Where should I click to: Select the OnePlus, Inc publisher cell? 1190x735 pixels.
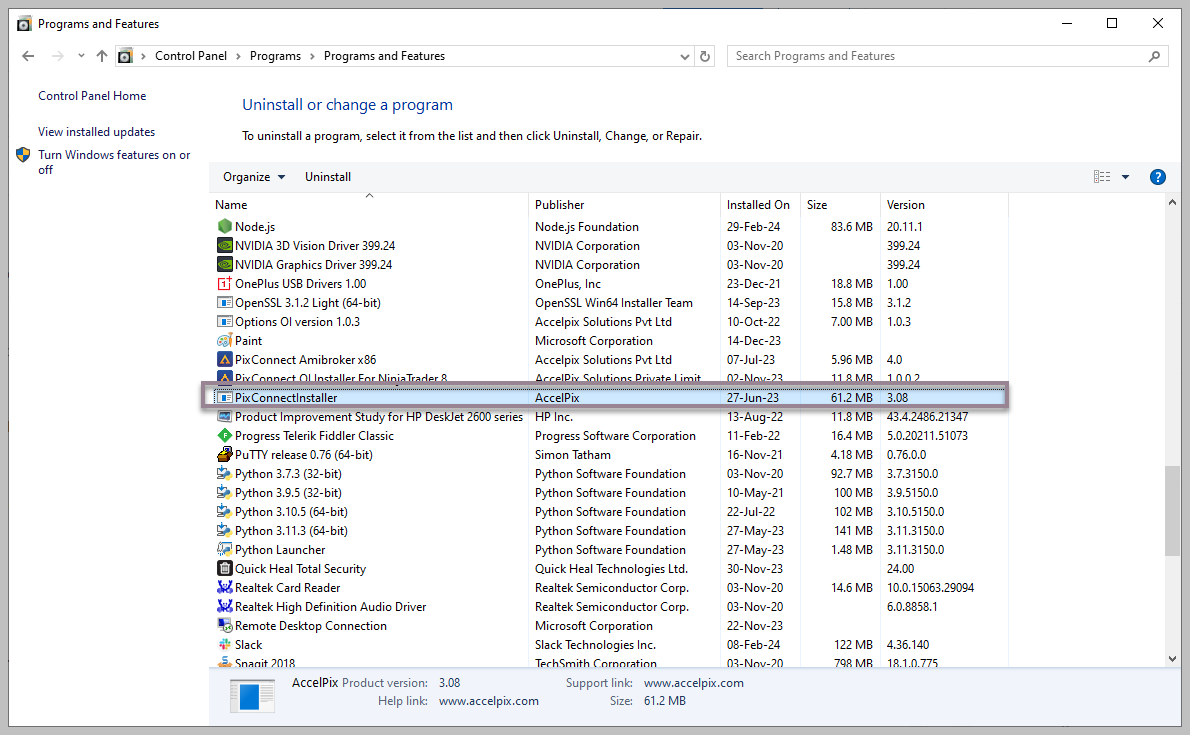coord(568,284)
